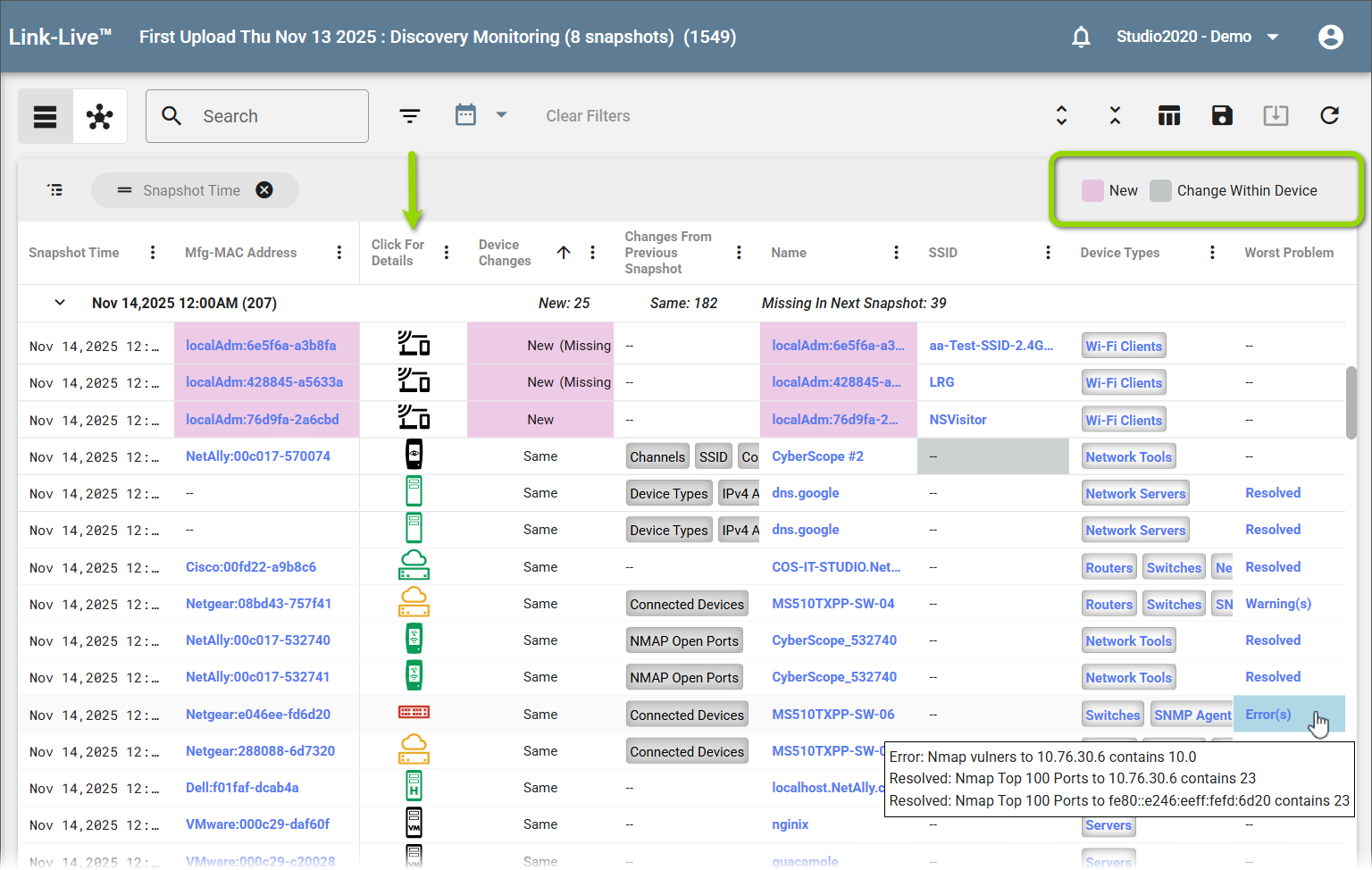The image size is (1372, 870).
Task: Open the Device Changes column menu
Action: [593, 253]
